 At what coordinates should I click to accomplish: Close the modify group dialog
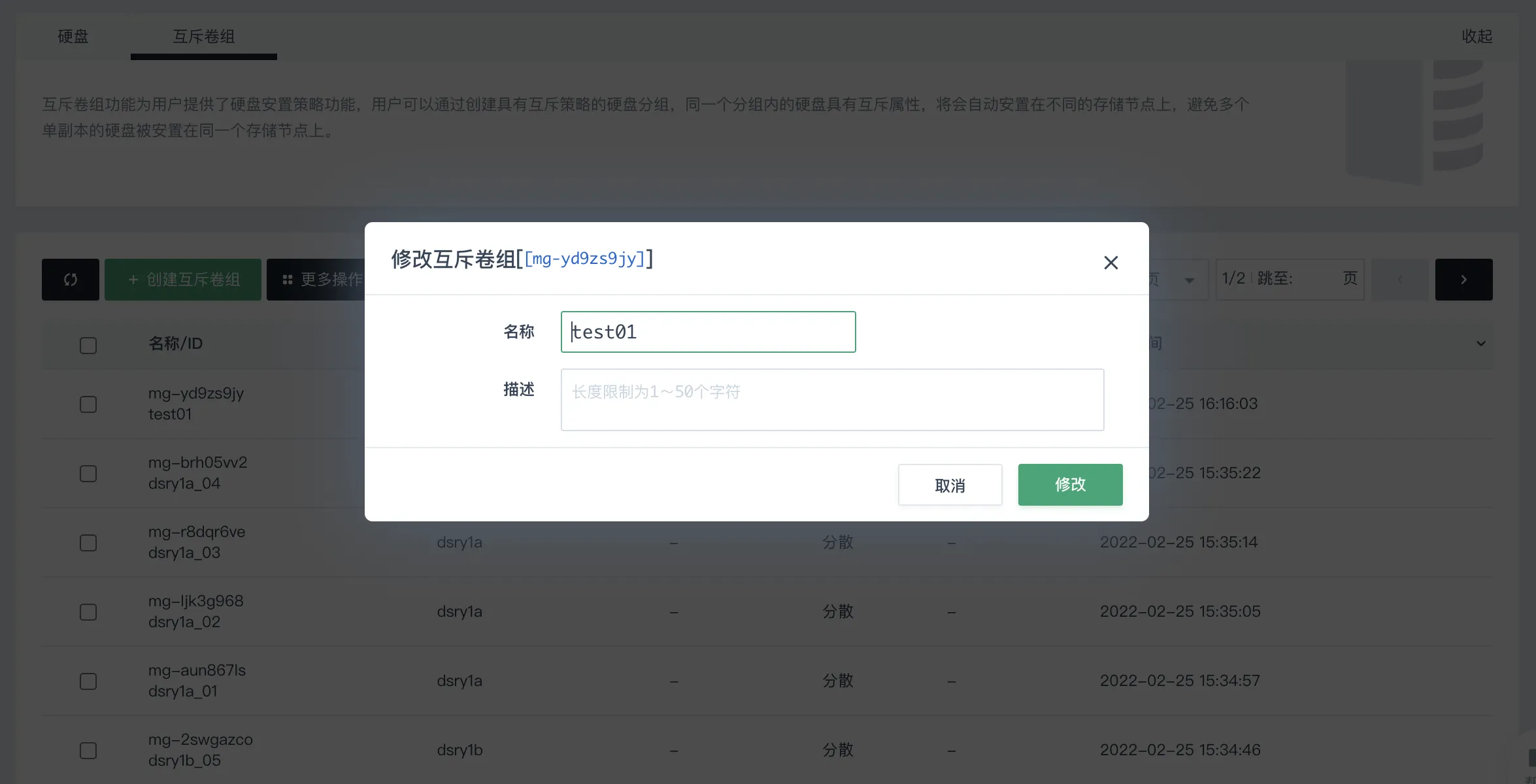coord(1110,263)
